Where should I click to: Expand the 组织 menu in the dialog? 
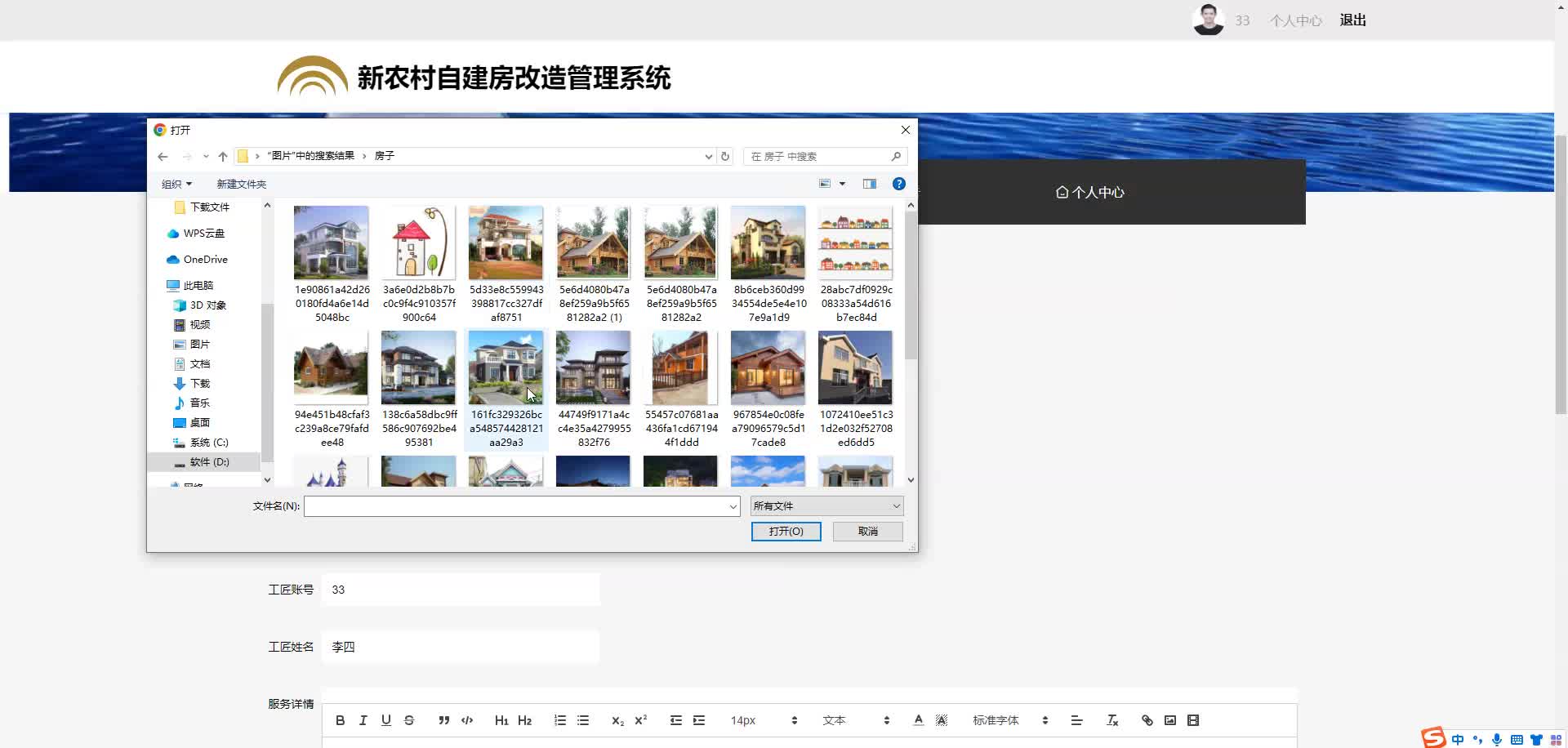click(x=176, y=184)
